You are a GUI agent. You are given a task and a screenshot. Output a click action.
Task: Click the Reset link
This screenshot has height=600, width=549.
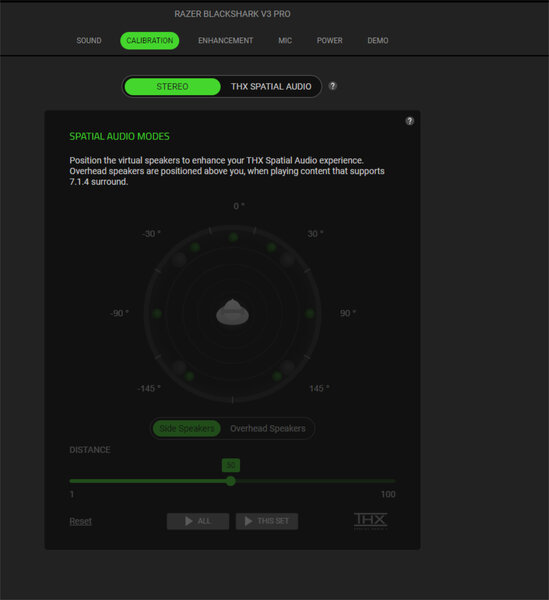[80, 521]
